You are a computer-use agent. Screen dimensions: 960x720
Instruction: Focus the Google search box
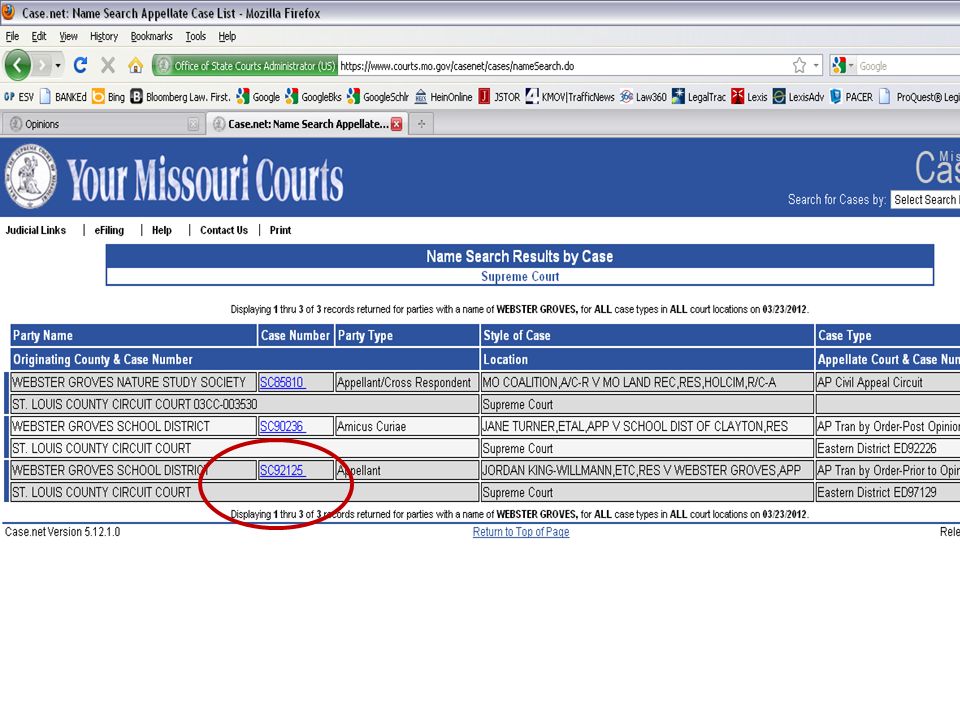coord(909,66)
